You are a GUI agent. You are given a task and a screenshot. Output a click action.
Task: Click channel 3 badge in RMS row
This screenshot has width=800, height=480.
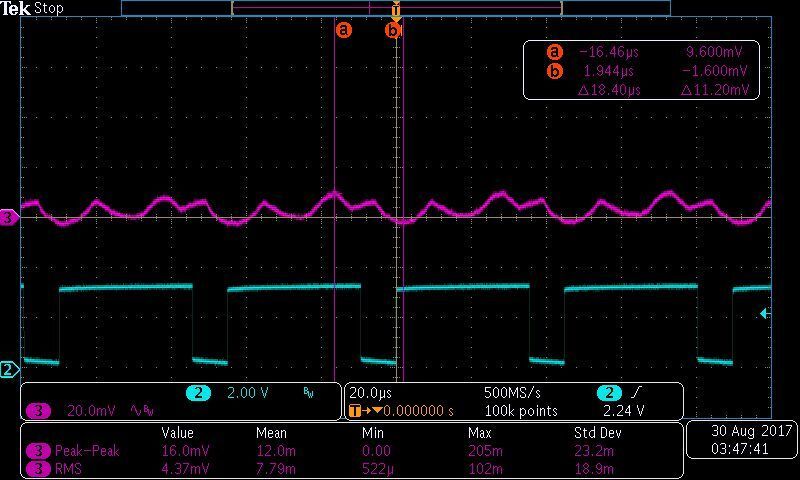(x=38, y=469)
